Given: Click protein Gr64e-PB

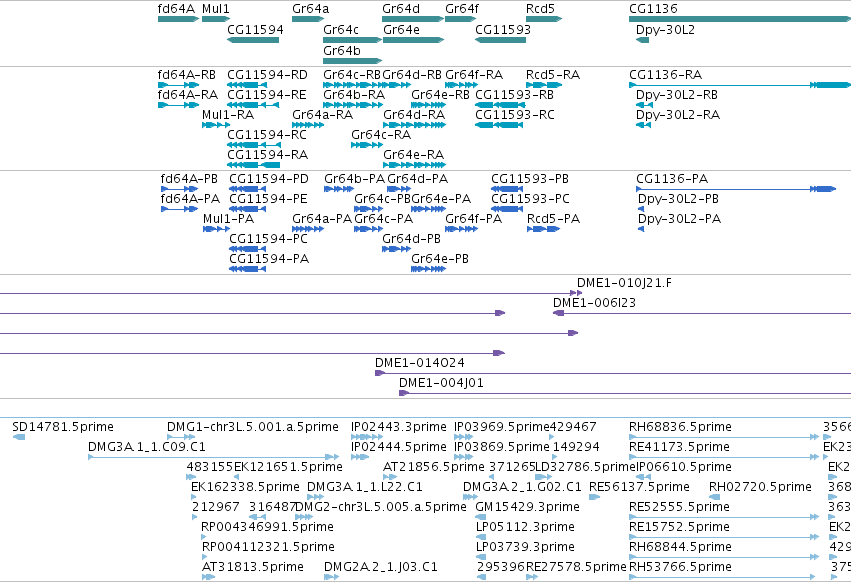Looking at the screenshot, I should (428, 269).
